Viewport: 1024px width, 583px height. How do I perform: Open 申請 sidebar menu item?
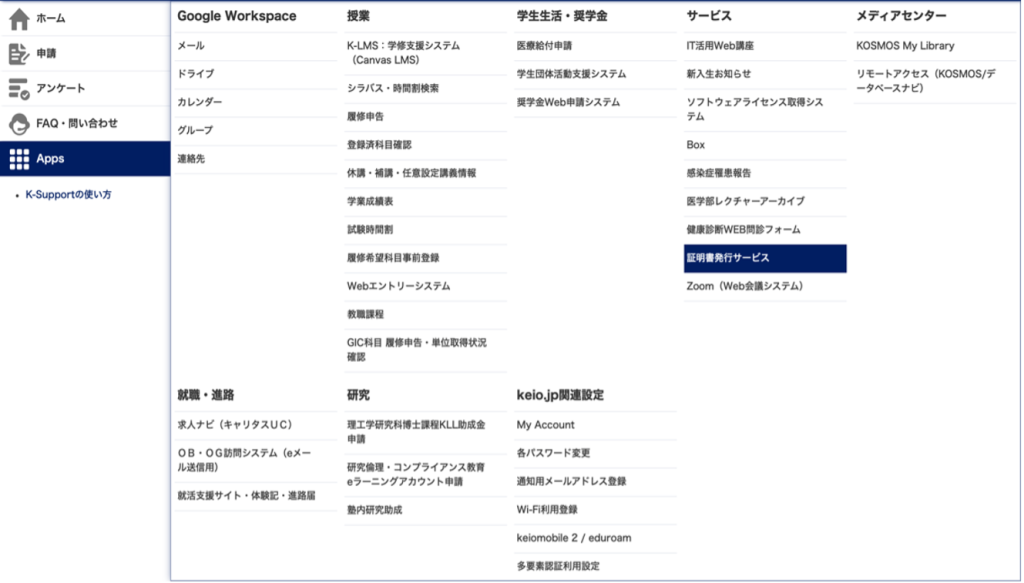coord(46,54)
